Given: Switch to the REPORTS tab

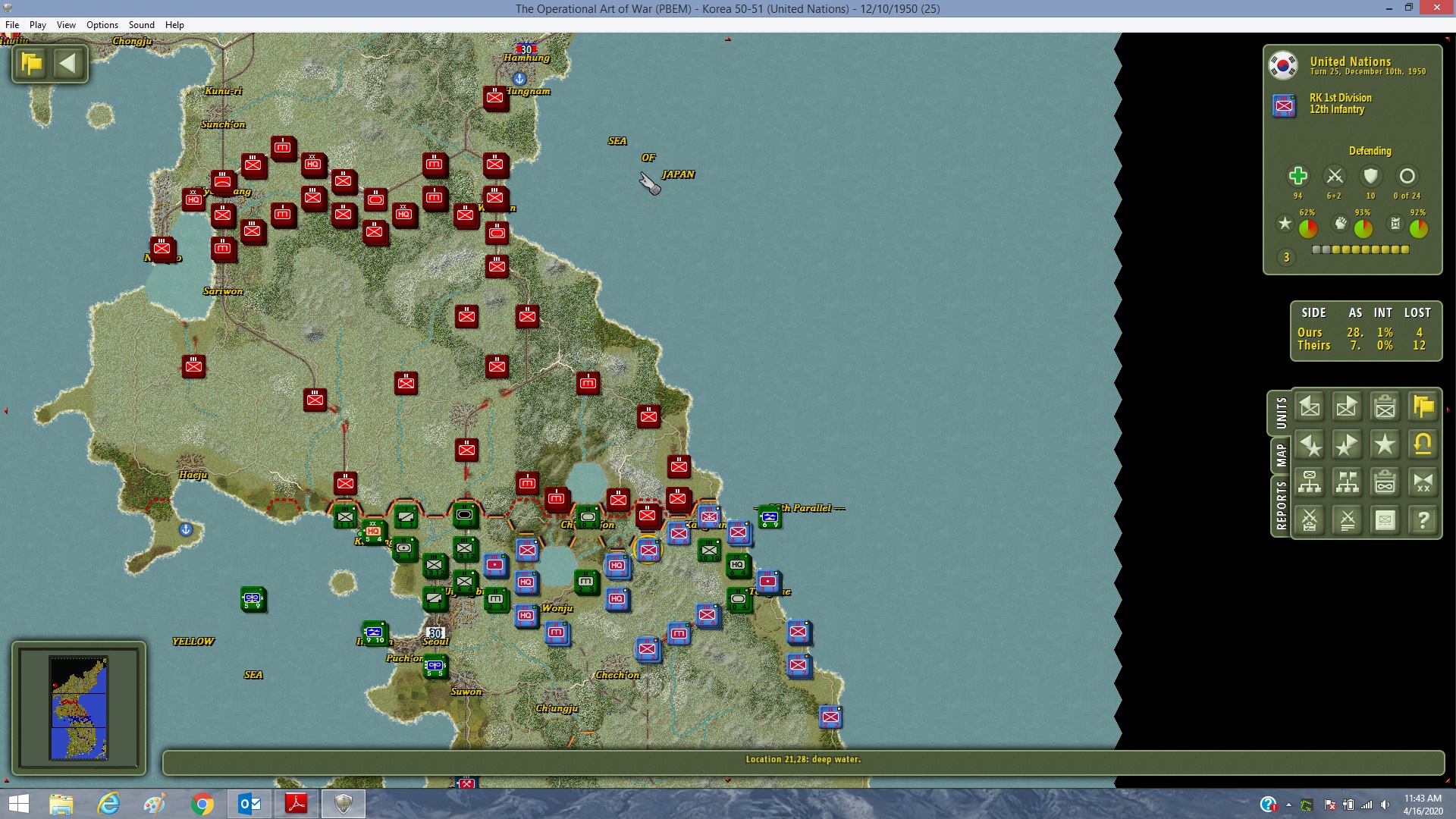Looking at the screenshot, I should click(1281, 506).
